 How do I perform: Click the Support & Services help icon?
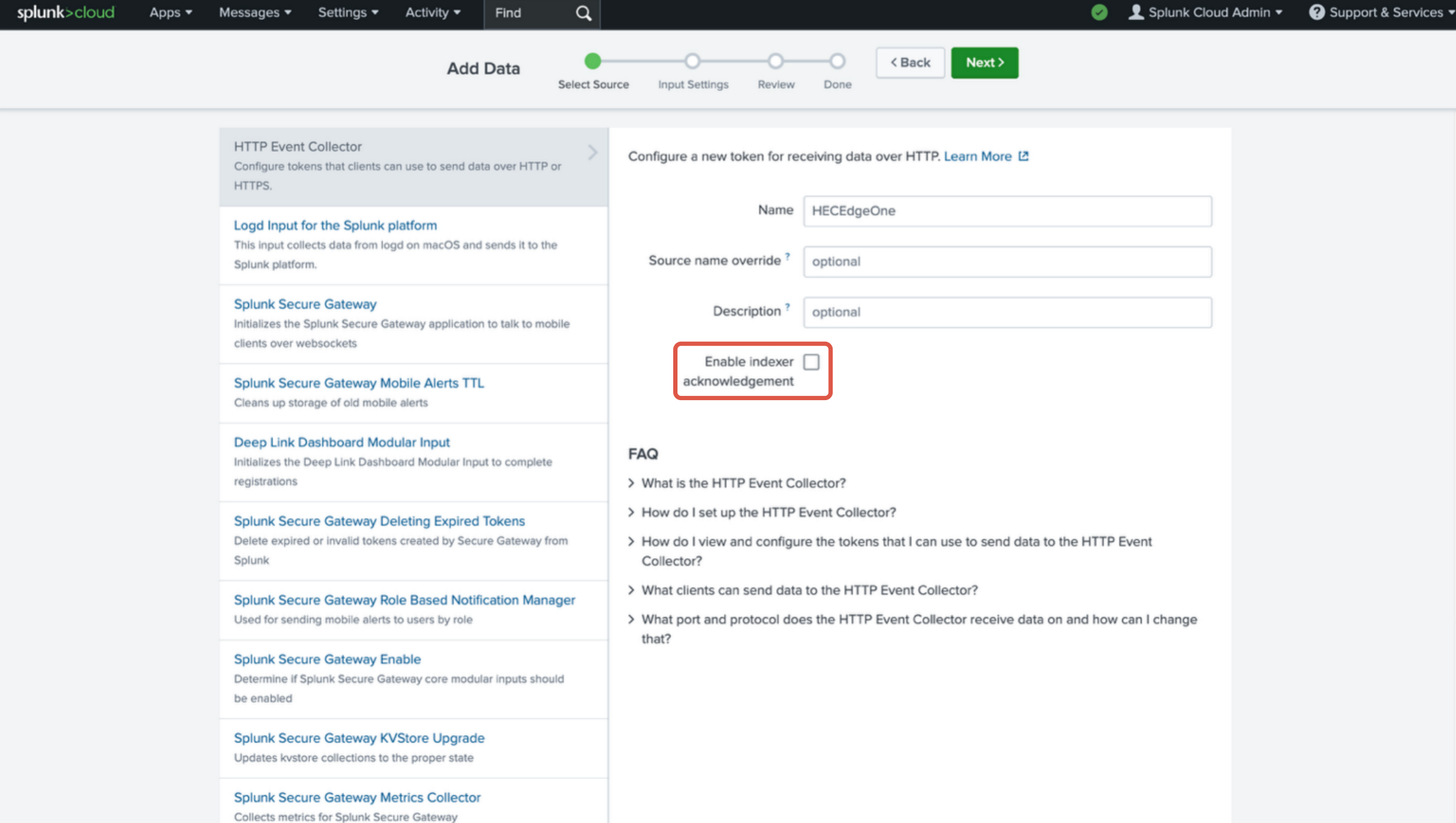click(x=1317, y=13)
